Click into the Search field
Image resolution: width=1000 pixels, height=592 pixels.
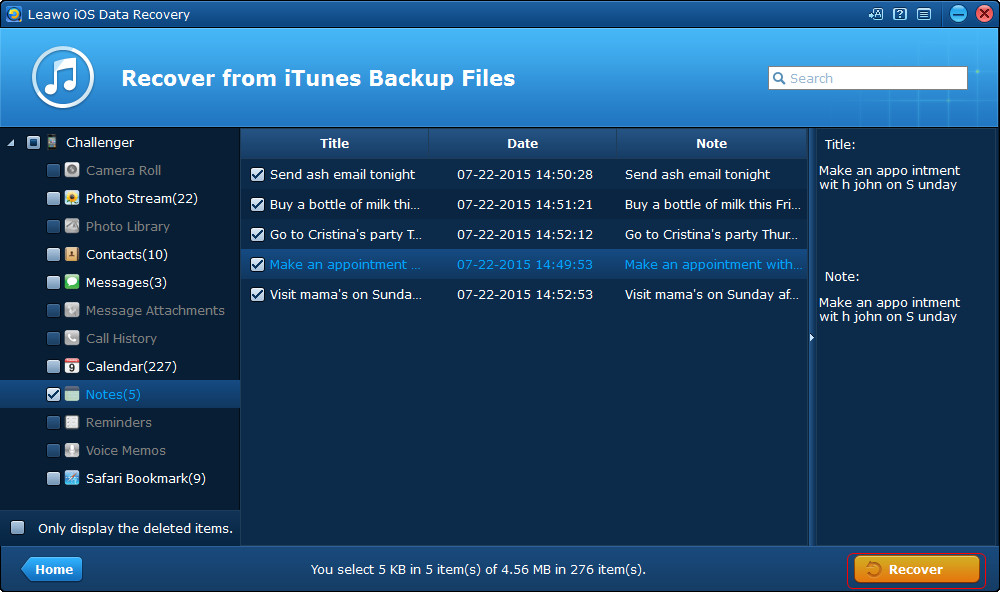867,78
